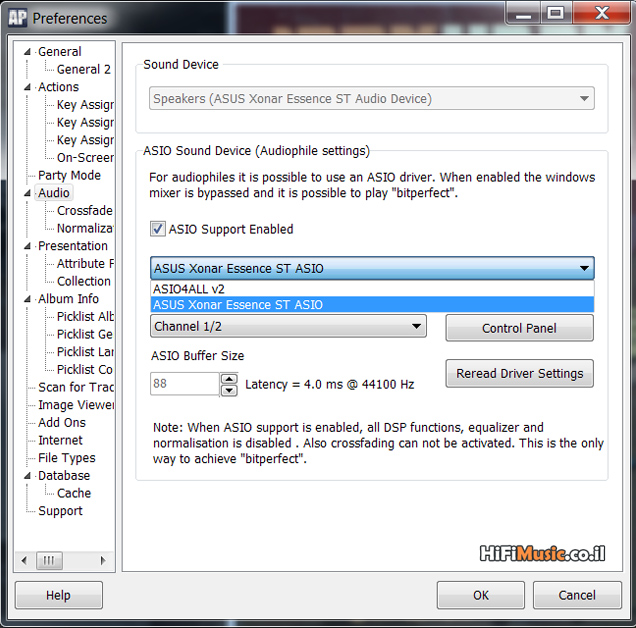
Task: Click the ASIO Buffer Size value field
Action: [185, 384]
